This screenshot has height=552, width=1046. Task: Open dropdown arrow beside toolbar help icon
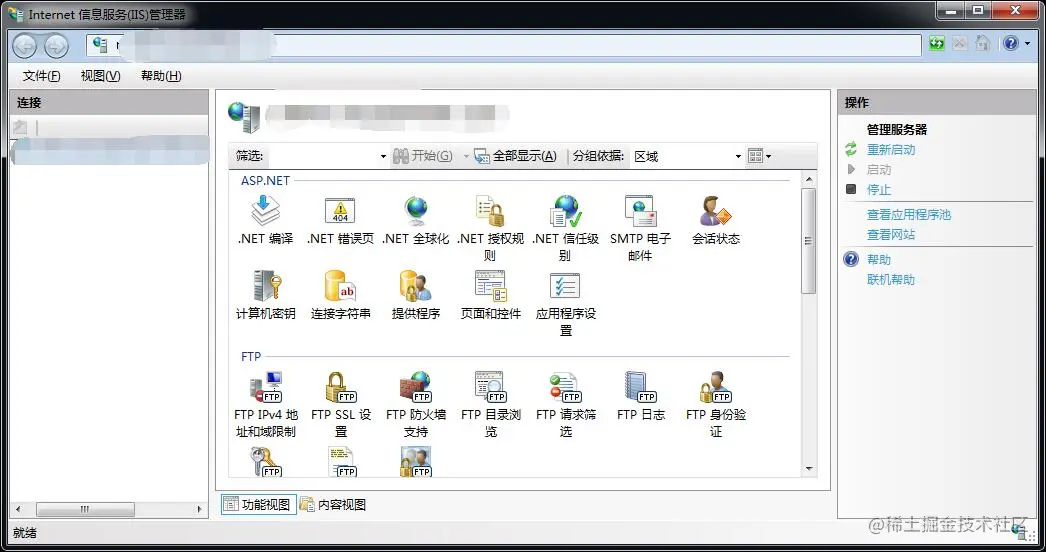coord(1027,43)
